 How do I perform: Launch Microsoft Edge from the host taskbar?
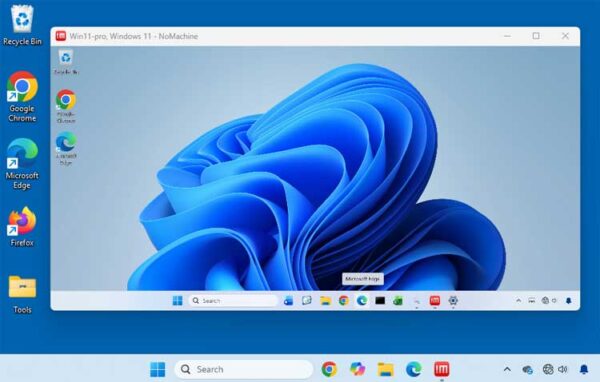(414, 369)
